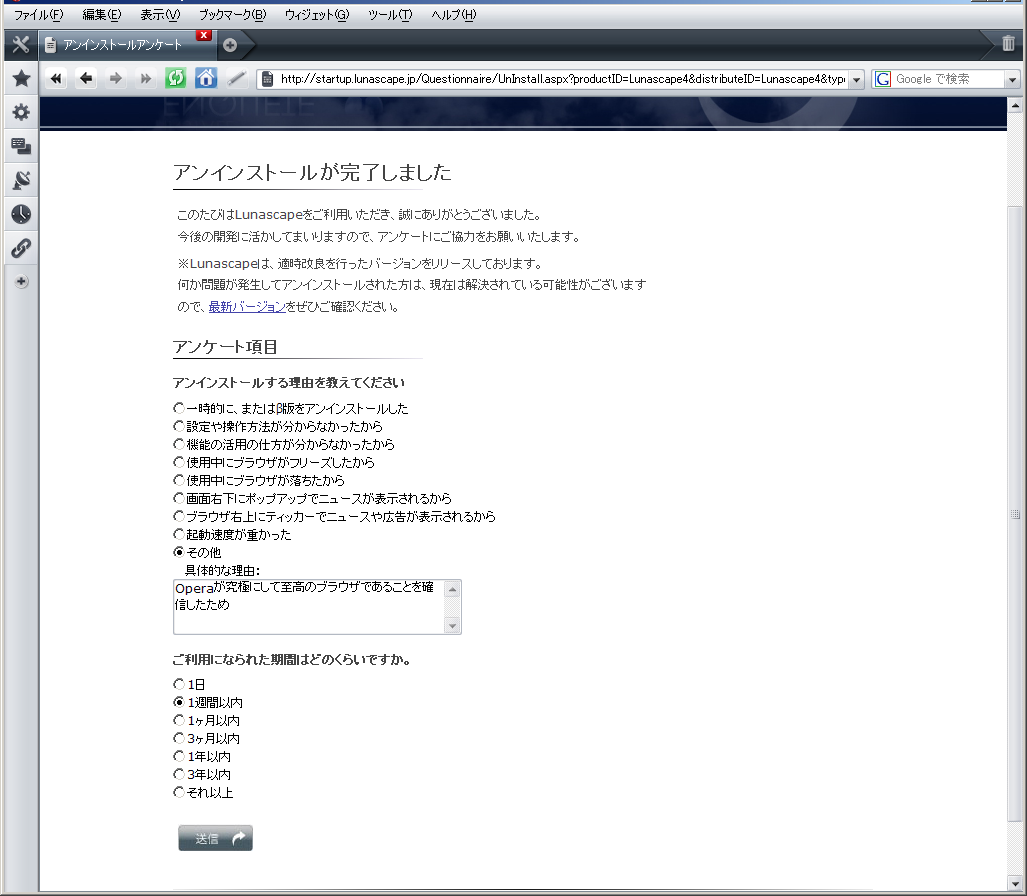This screenshot has height=896, width=1027.
Task: Click the single-arrow back navigation button
Action: [x=86, y=79]
